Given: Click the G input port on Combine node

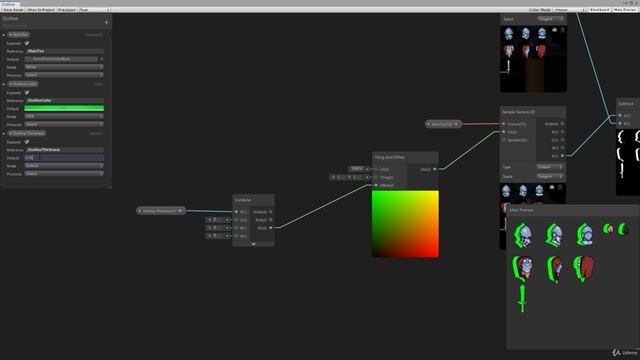Looking at the screenshot, I should point(236,220).
